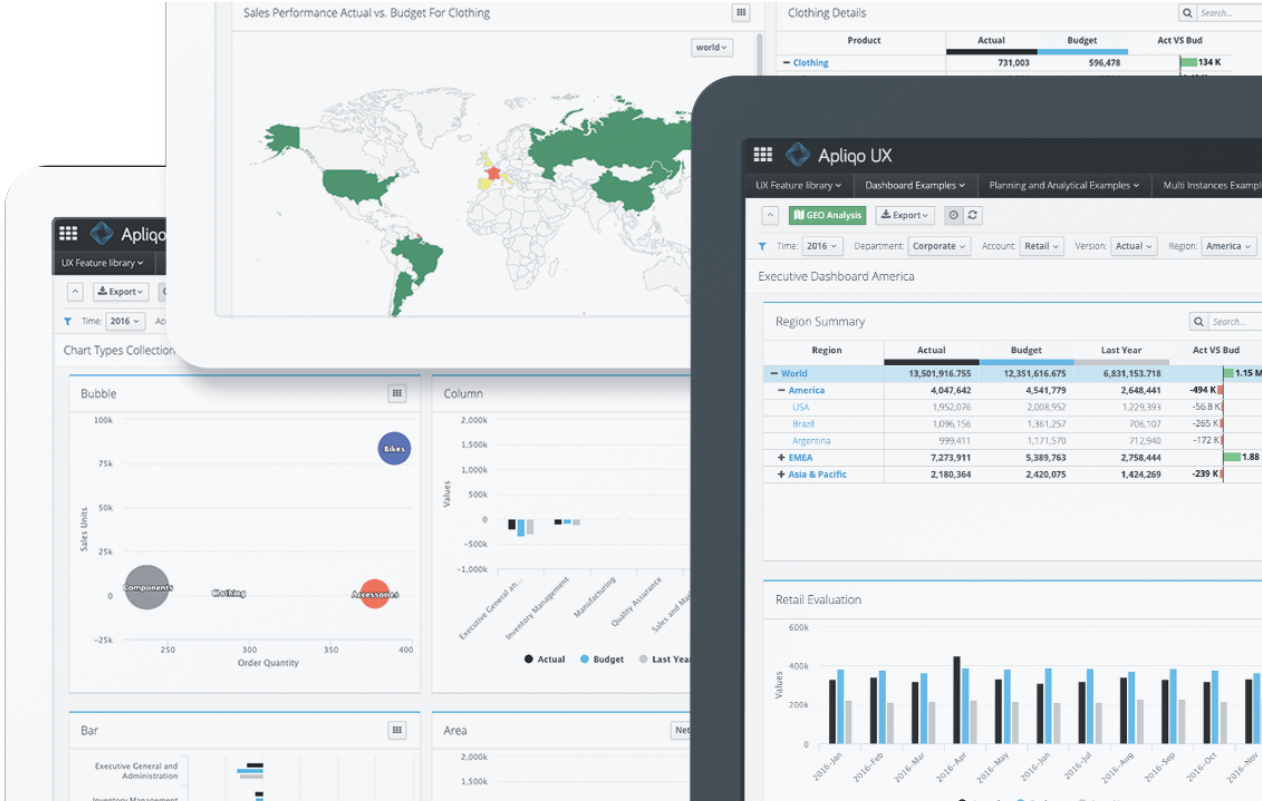Screen dimensions: 1262x801
Task: Click the EMEA Actual value 7,273,911
Action: (x=950, y=457)
